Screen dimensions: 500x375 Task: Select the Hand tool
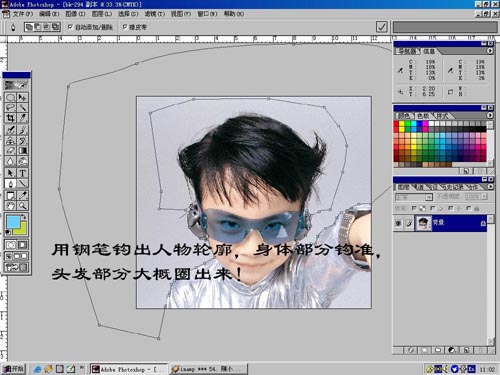pos(11,205)
